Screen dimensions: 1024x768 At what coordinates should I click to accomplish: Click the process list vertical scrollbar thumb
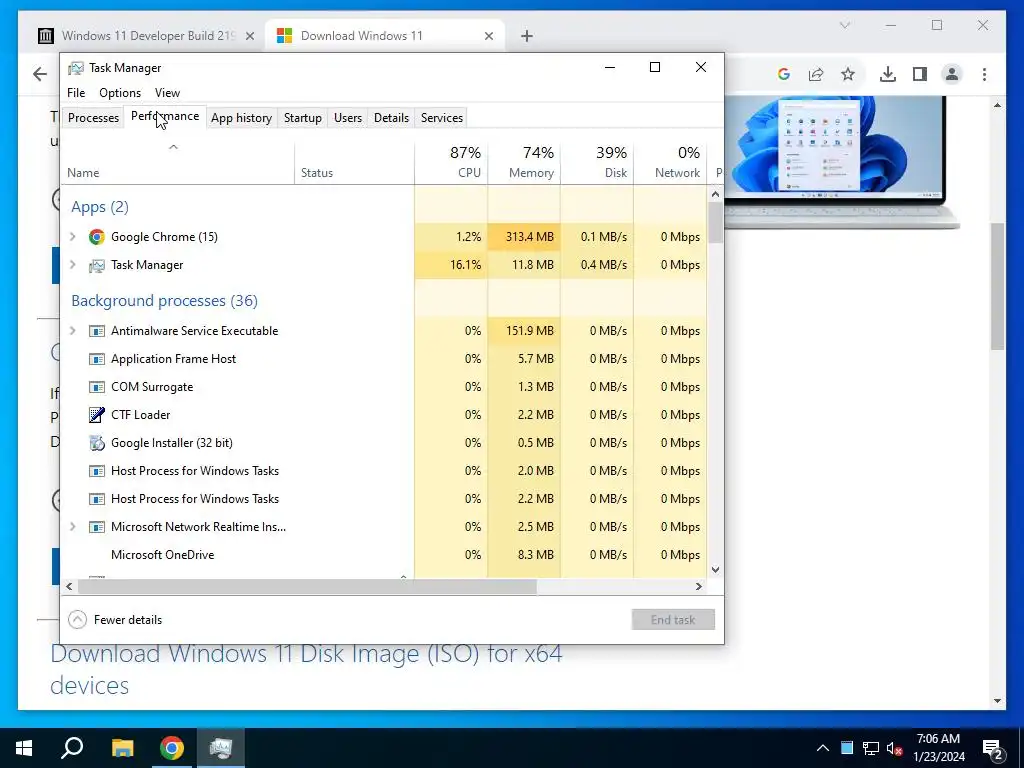click(715, 222)
